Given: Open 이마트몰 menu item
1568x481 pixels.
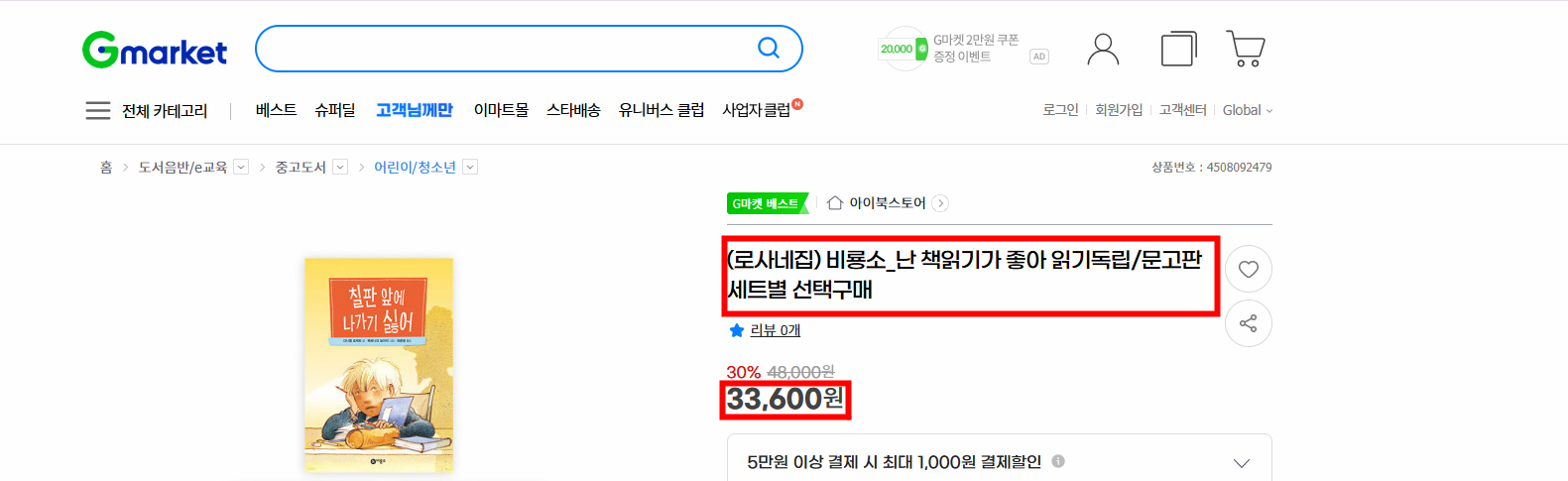Looking at the screenshot, I should click(501, 110).
